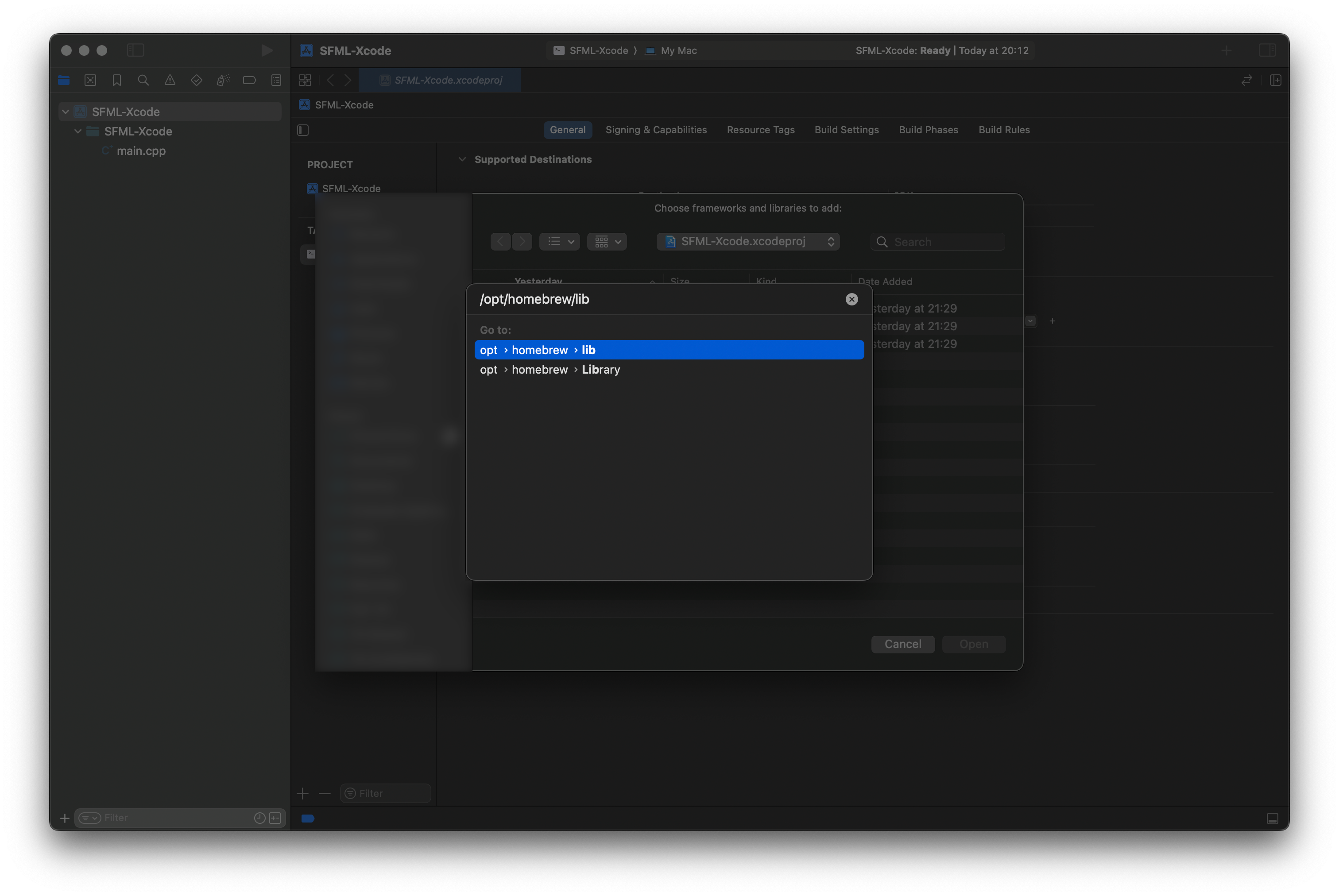
Task: Switch to Resource Tags tab
Action: [x=760, y=130]
